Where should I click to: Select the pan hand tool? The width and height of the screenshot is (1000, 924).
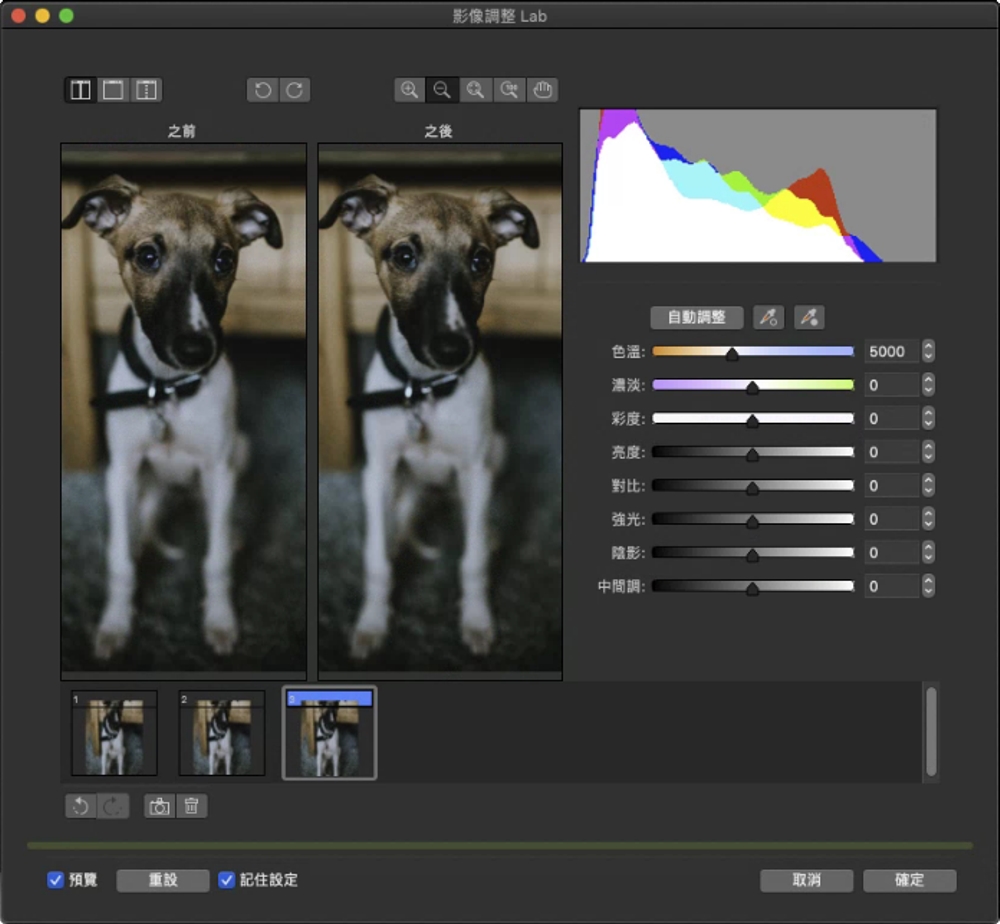pyautogui.click(x=541, y=90)
